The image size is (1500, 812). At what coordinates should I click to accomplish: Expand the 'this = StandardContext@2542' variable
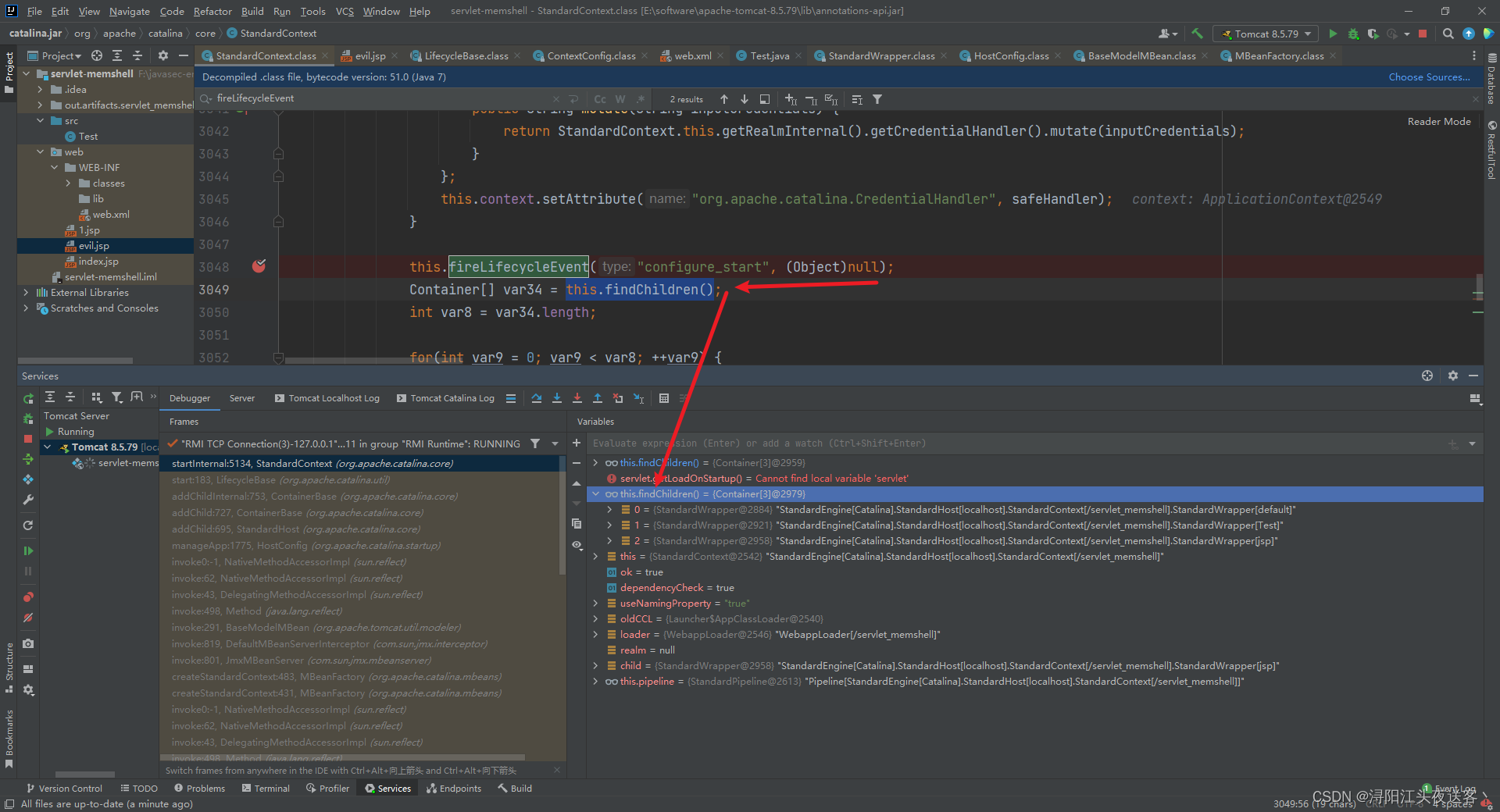[596, 557]
